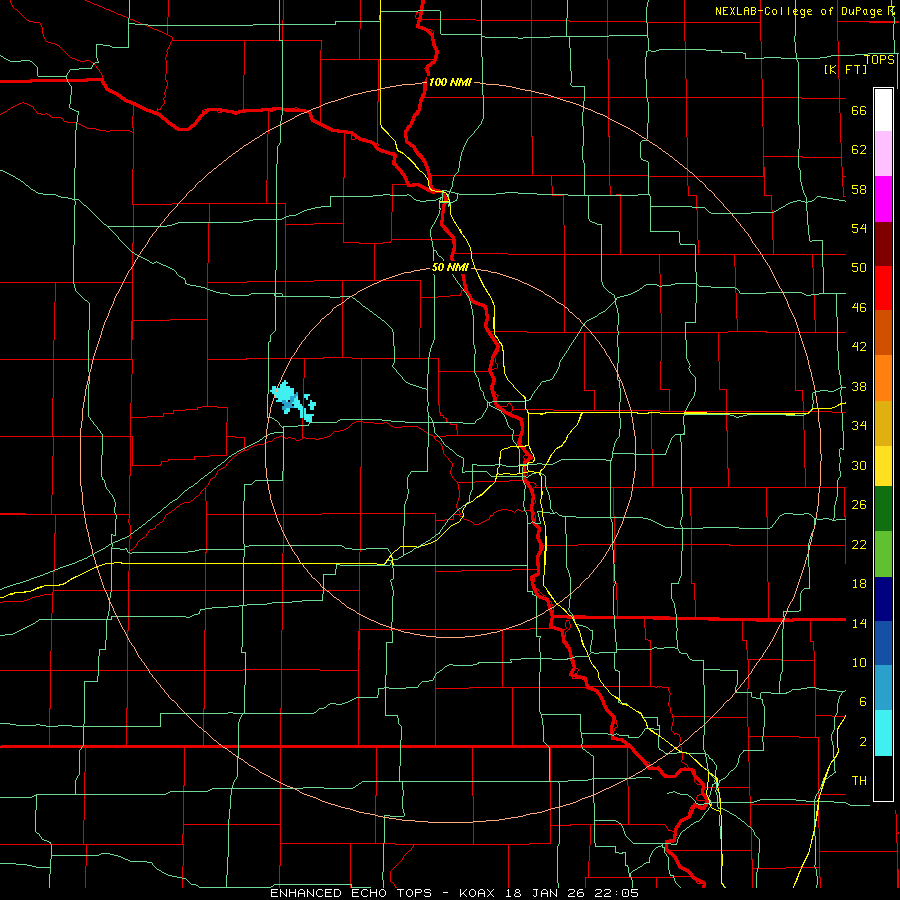The height and width of the screenshot is (900, 900).
Task: Click the 58 legend value
Action: [x=859, y=189]
